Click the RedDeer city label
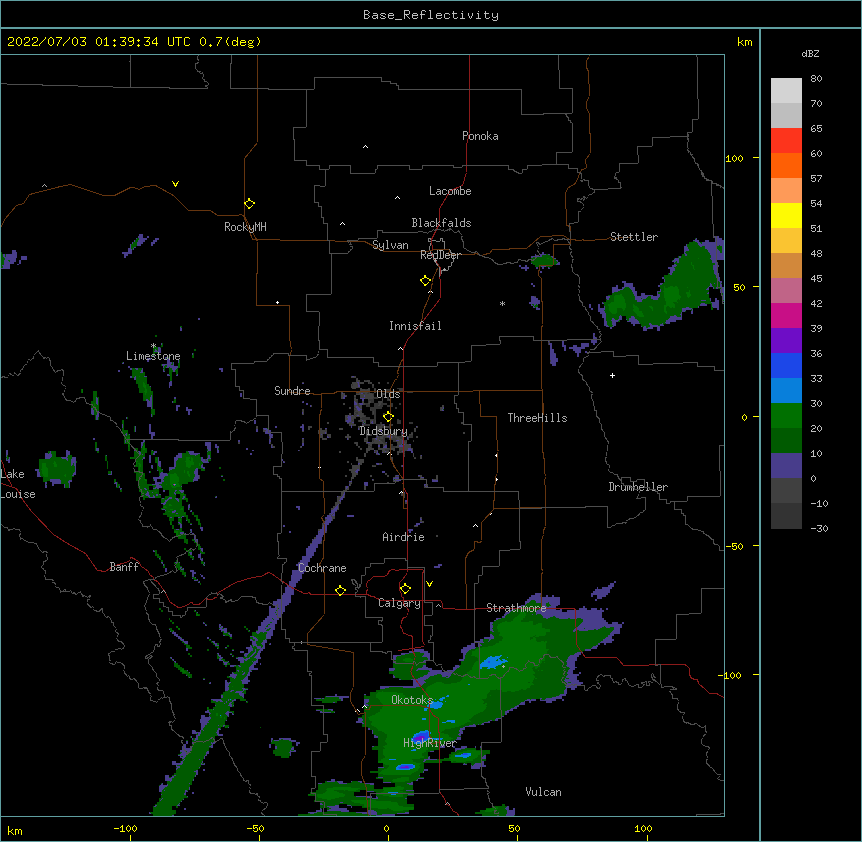Viewport: 862px width, 842px height. click(440, 255)
